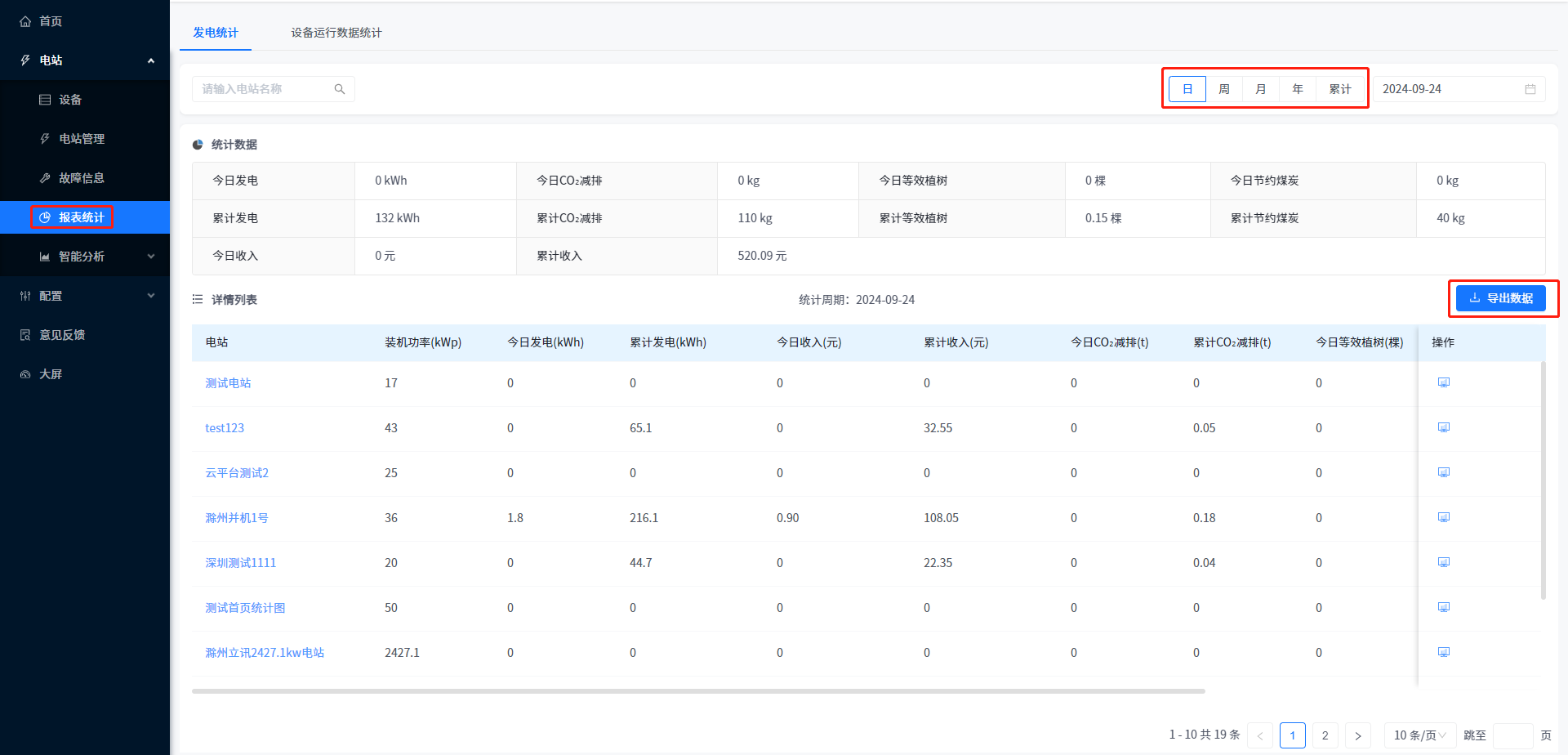Viewport: 1568px width, 755px height.
Task: Click the horizontal scrollbar under the table
Action: click(698, 691)
